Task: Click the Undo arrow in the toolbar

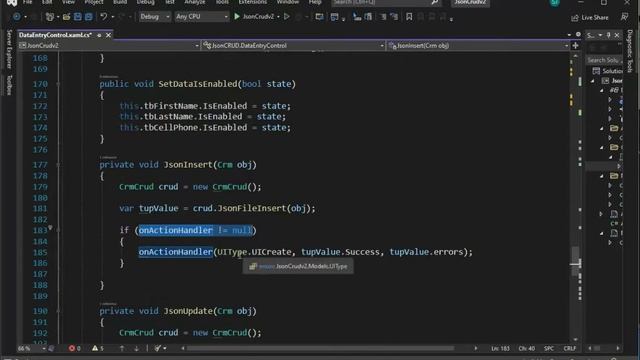Action: coord(103,17)
